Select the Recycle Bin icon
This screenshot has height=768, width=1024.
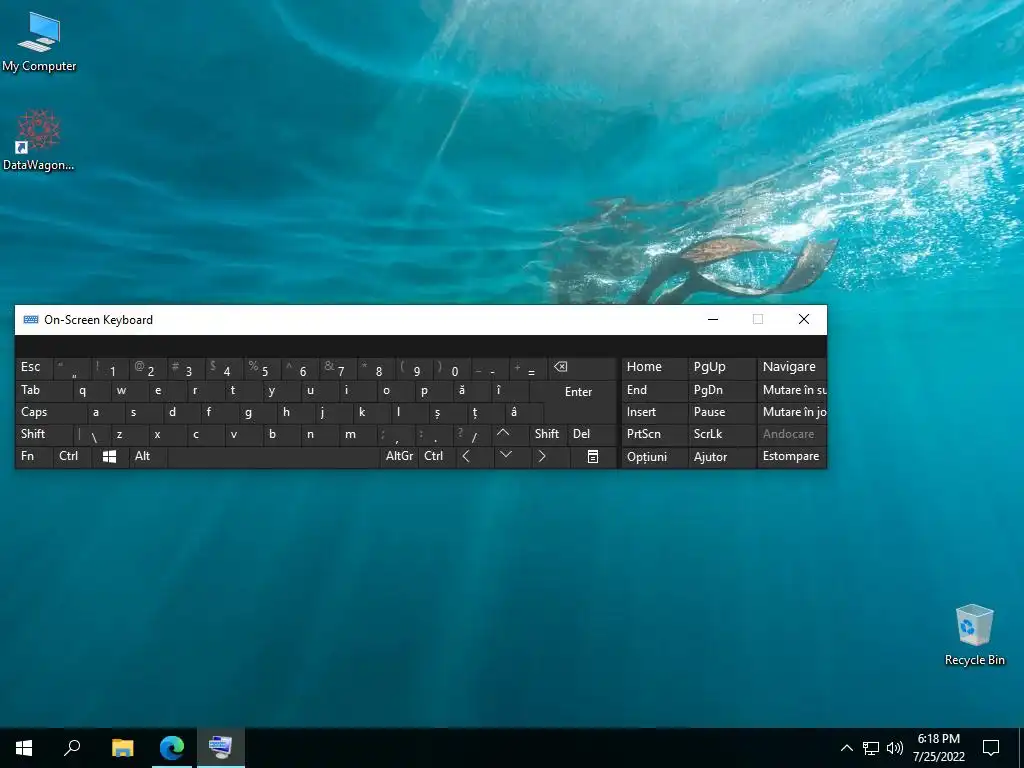(x=974, y=635)
